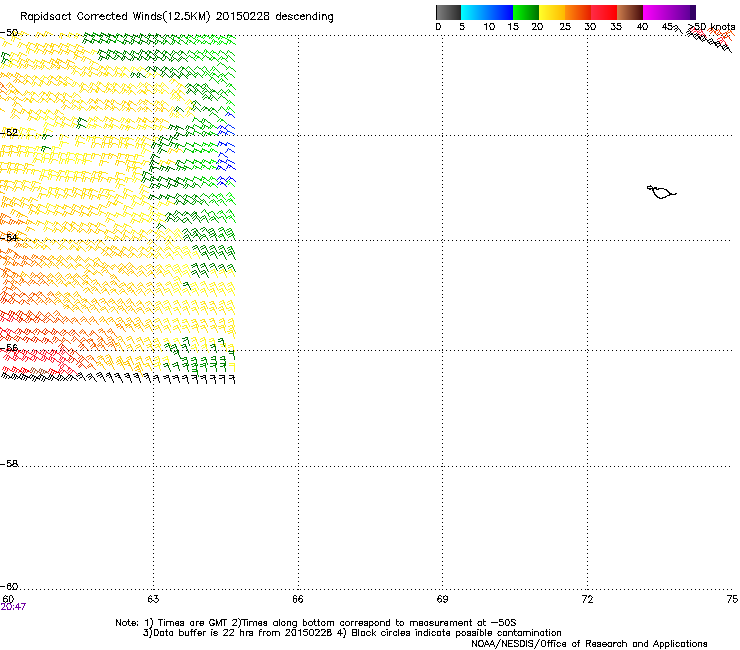Click the cyan-blue 5-15 knots color segment
The height and width of the screenshot is (650, 740).
tap(487, 12)
